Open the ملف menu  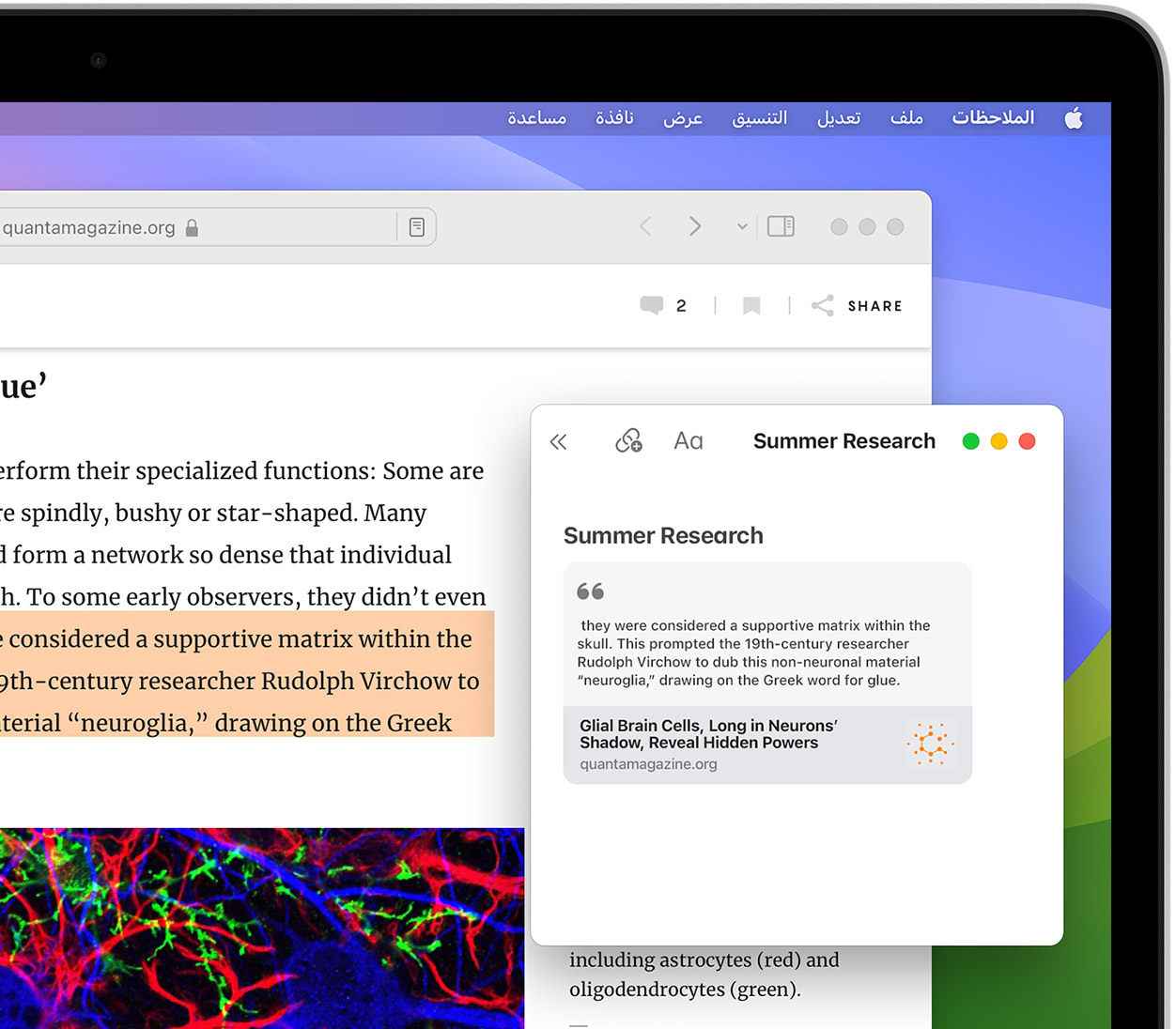pos(906,117)
